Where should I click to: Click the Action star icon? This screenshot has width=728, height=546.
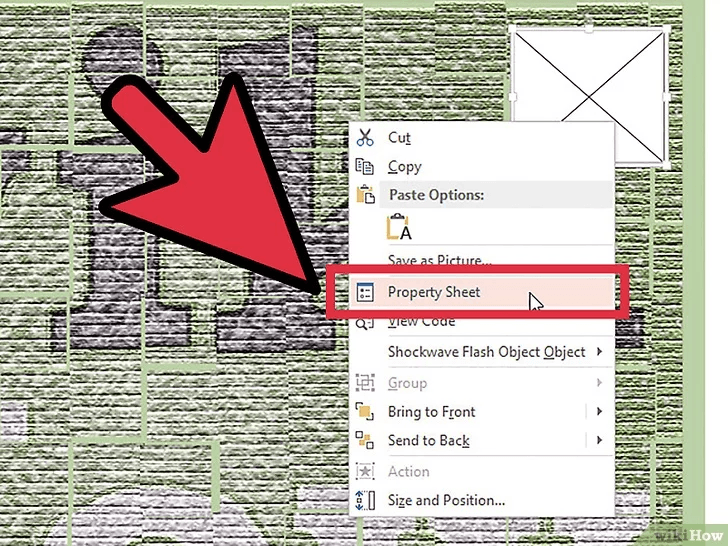(x=365, y=471)
